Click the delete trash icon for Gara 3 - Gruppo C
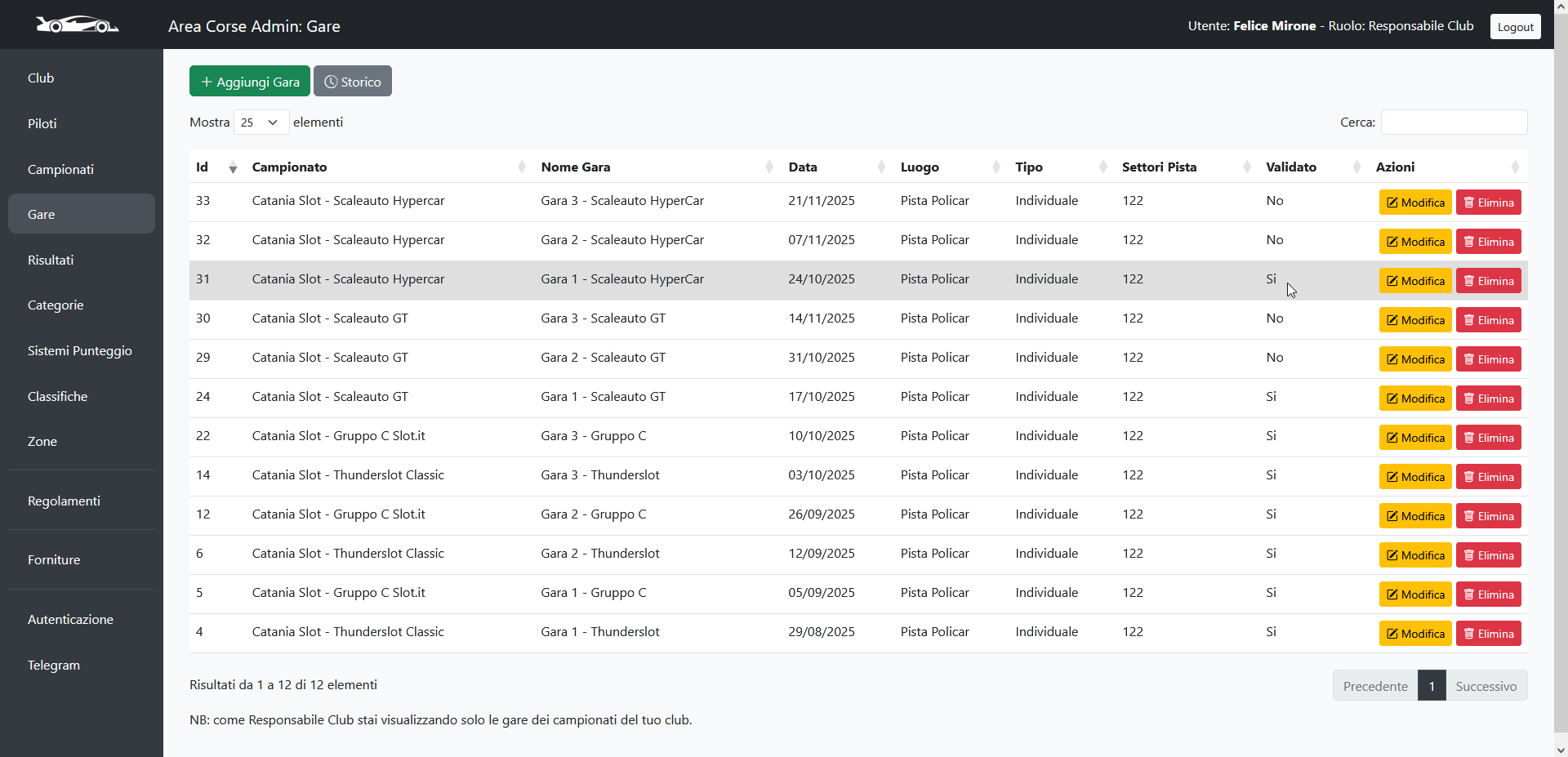This screenshot has height=757, width=1568. [1468, 437]
